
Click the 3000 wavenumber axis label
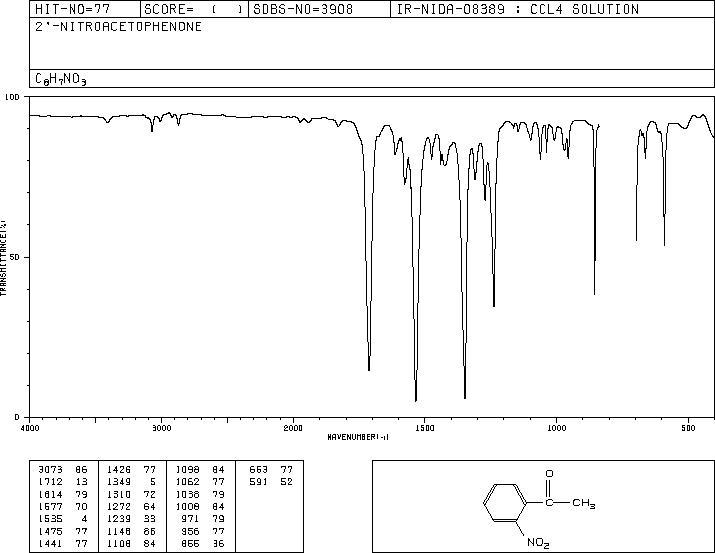pyautogui.click(x=161, y=428)
